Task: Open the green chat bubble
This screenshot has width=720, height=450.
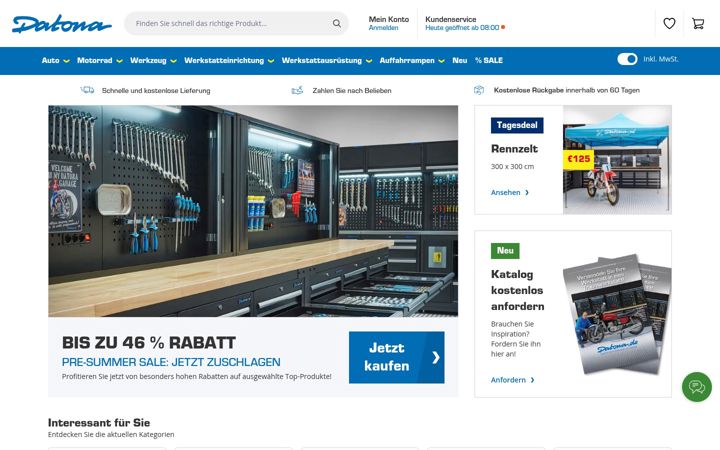Action: point(697,387)
